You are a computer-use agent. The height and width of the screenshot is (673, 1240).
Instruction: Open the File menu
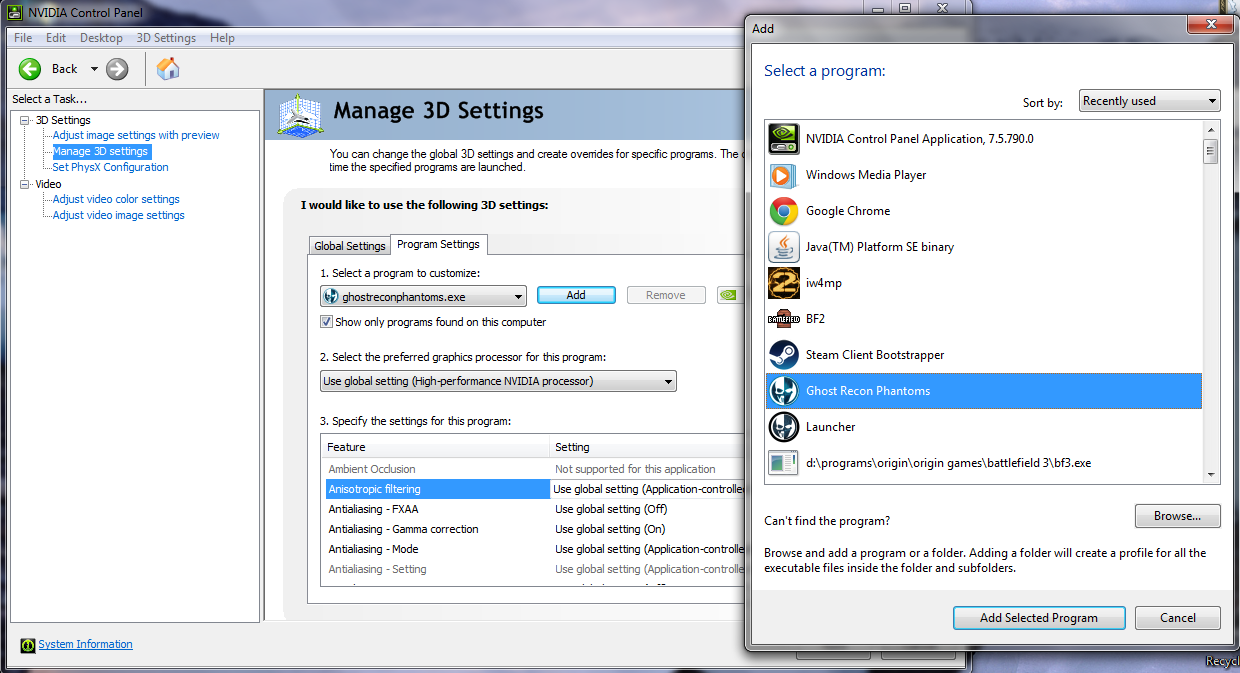[x=23, y=38]
